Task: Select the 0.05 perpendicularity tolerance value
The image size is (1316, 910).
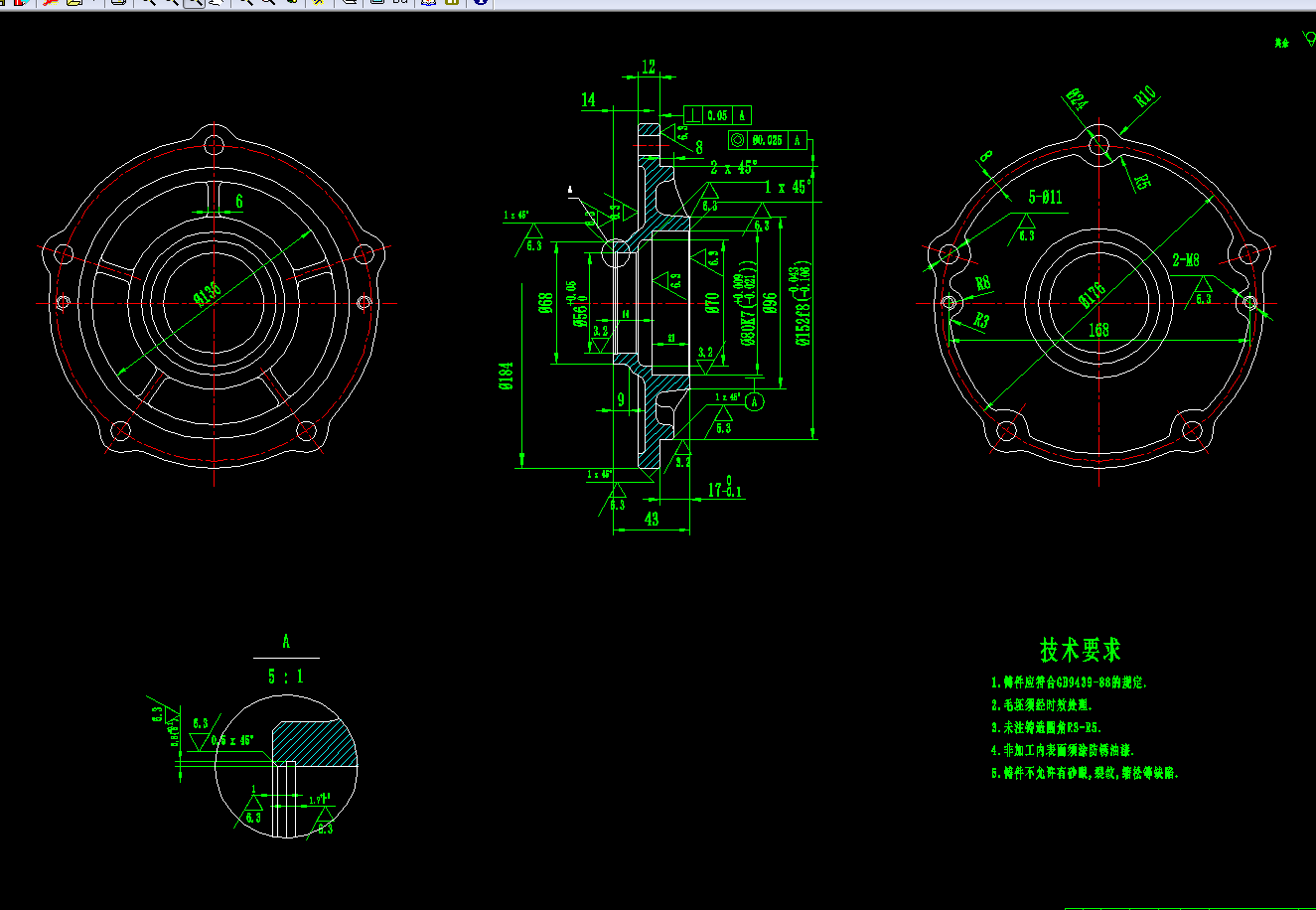Action: [x=717, y=115]
